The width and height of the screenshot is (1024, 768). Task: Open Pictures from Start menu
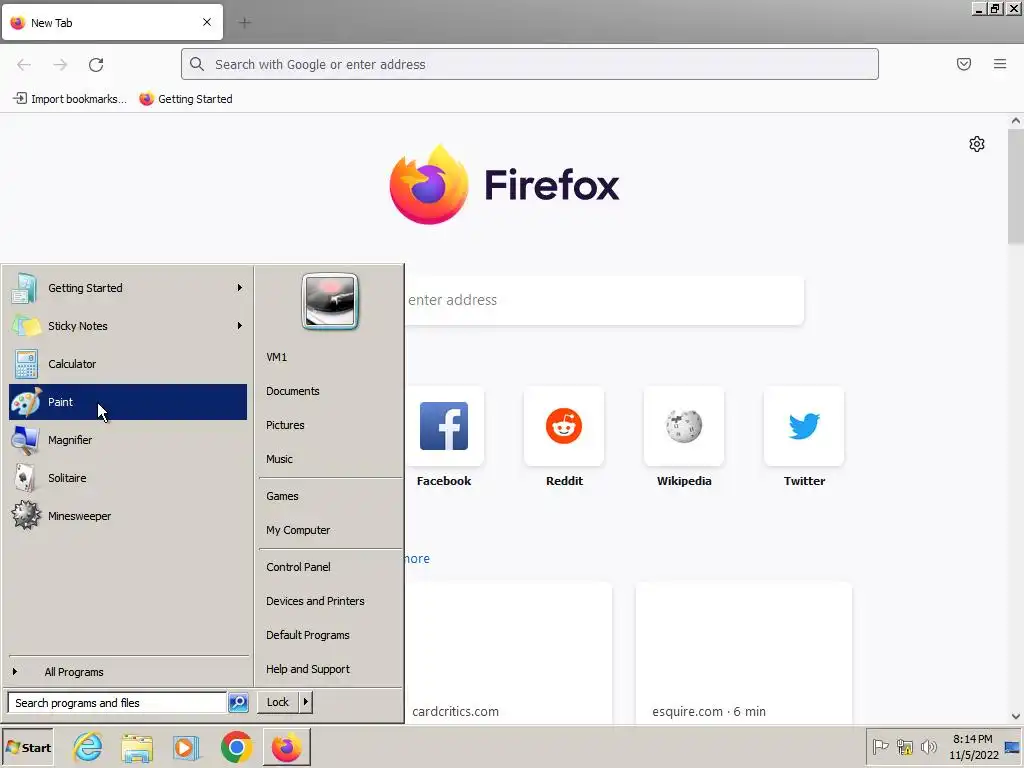click(x=328, y=425)
